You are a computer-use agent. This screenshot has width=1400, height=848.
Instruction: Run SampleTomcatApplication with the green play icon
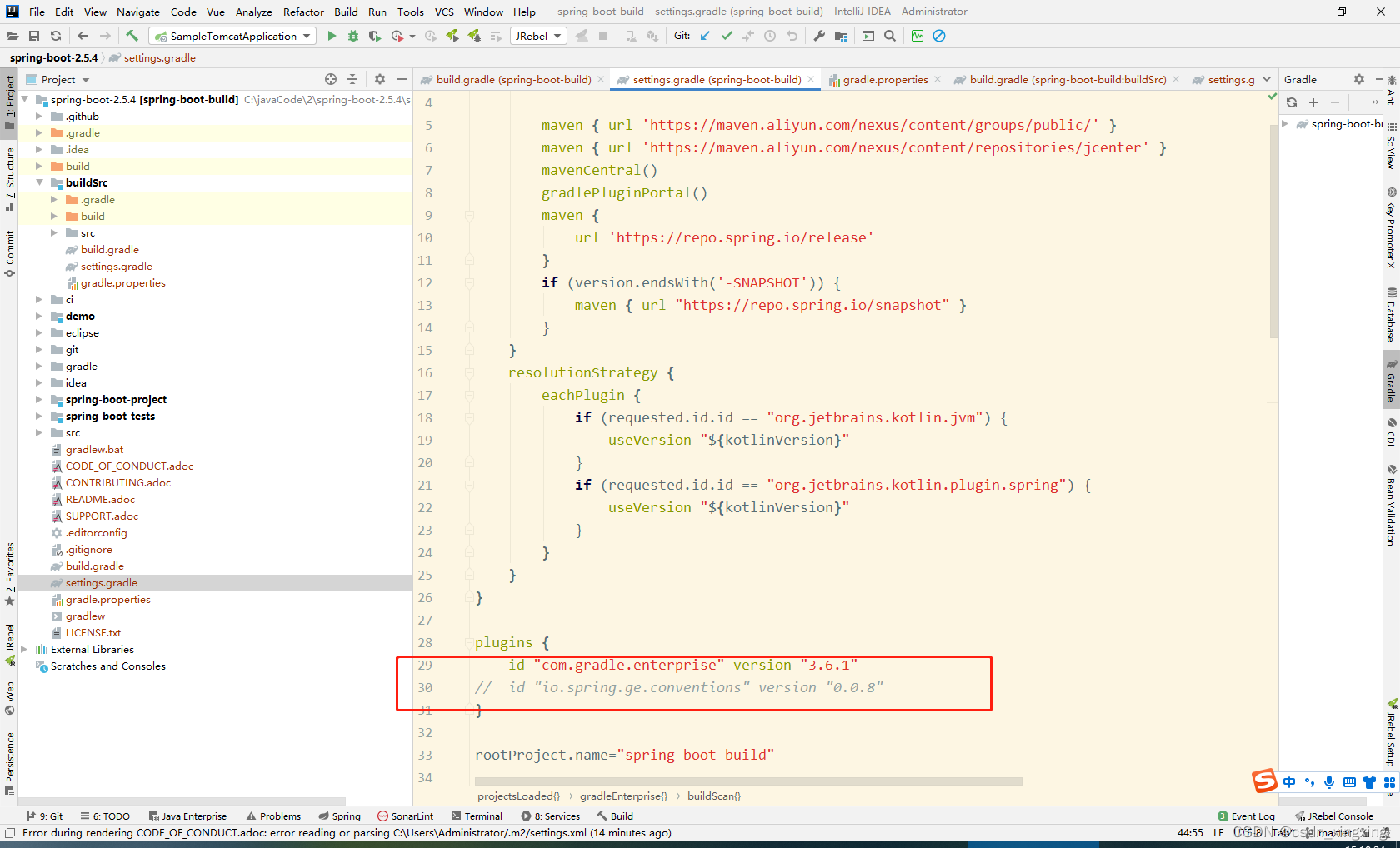[332, 36]
